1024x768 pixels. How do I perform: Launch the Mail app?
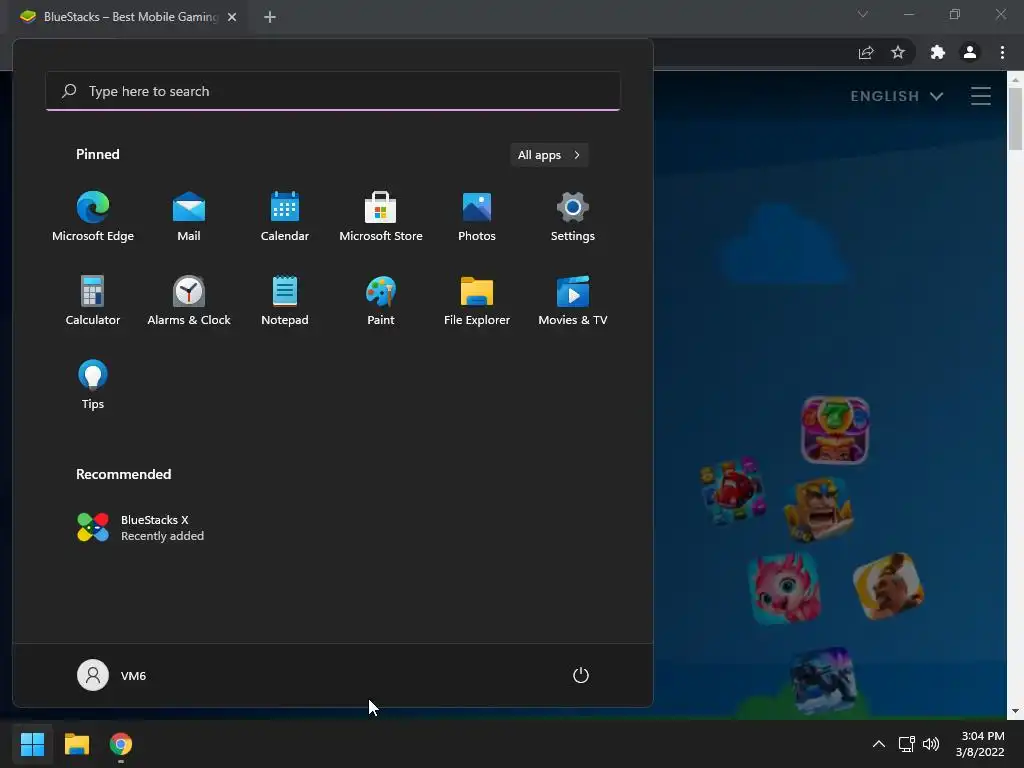click(x=189, y=217)
